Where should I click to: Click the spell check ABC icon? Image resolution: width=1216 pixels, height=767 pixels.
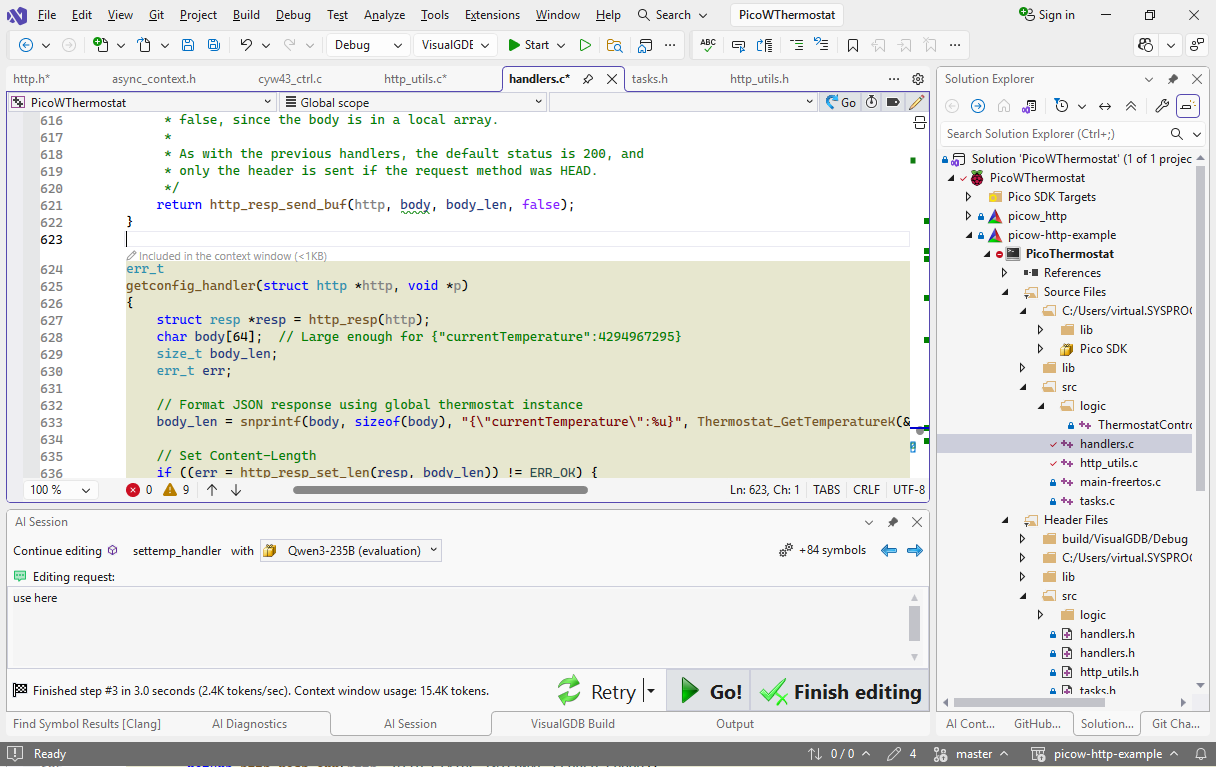(x=708, y=45)
